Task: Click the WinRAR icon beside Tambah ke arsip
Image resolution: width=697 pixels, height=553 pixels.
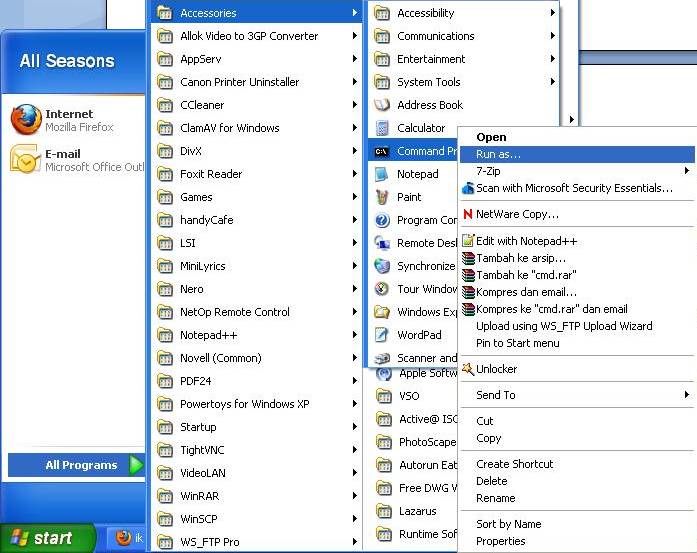Action: 468,258
